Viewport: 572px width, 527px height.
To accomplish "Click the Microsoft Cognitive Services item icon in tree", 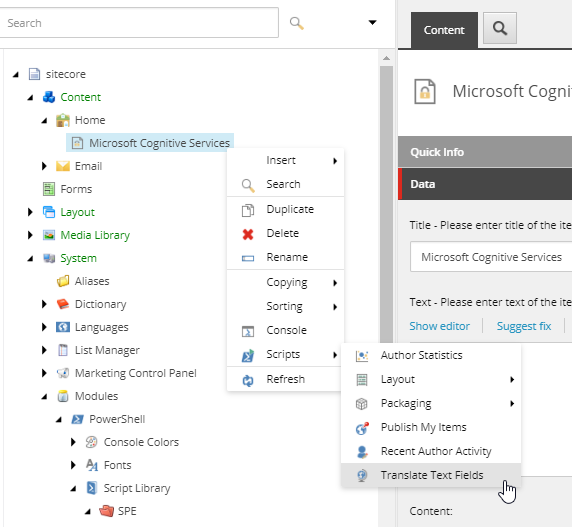I will click(77, 143).
